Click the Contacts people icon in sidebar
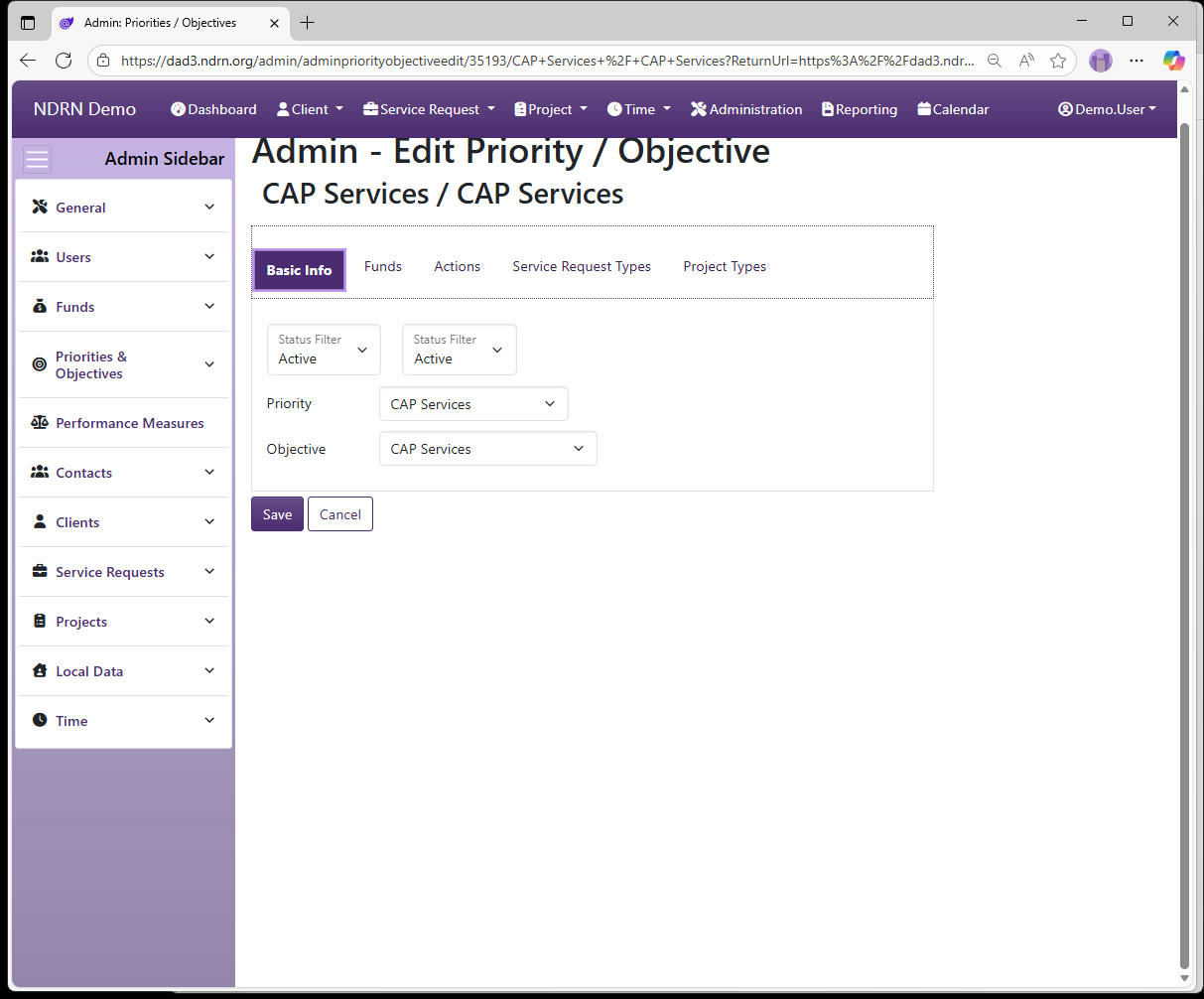1204x999 pixels. (40, 472)
